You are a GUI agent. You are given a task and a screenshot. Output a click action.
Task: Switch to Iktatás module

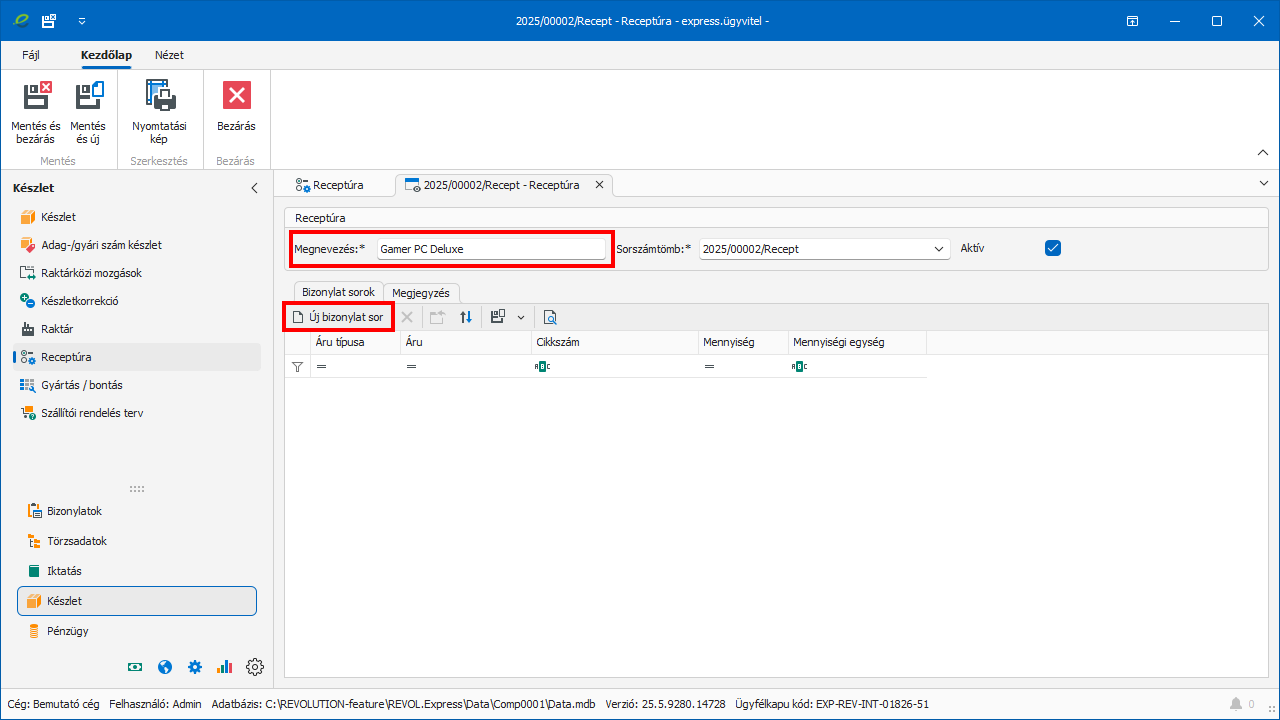(x=137, y=571)
